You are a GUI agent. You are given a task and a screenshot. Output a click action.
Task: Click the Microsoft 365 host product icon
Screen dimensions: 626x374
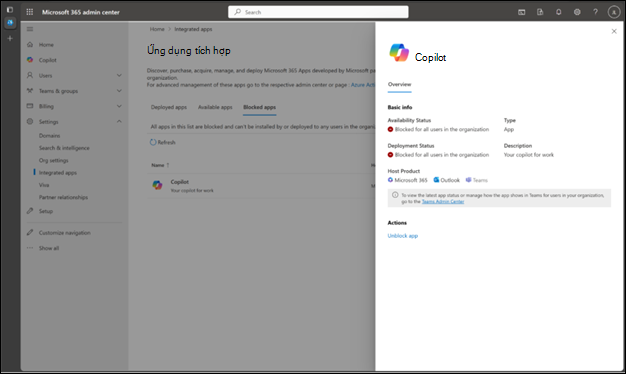coord(390,180)
